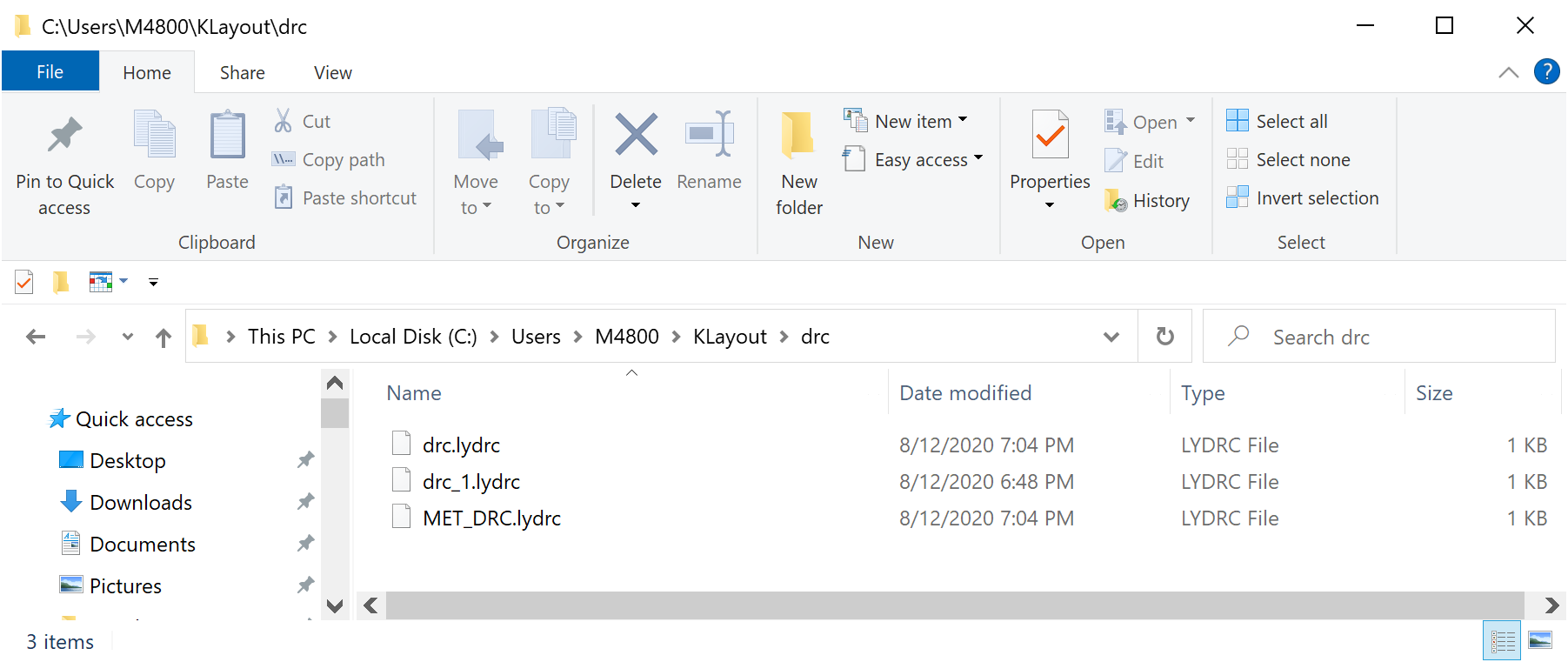Viewport: 1568px width, 662px height.
Task: Switch to the View ribbon tab
Action: [x=332, y=73]
